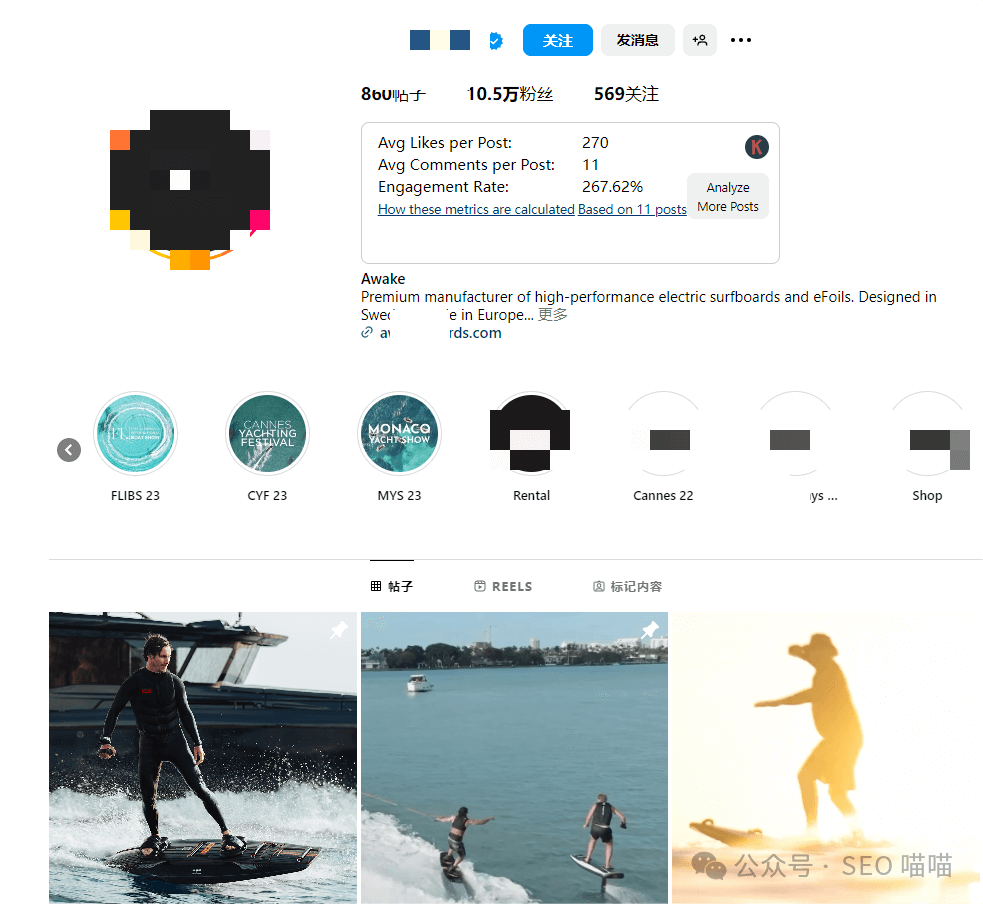Open the Shop story highlight
The width and height of the screenshot is (983, 904).
coord(927,433)
